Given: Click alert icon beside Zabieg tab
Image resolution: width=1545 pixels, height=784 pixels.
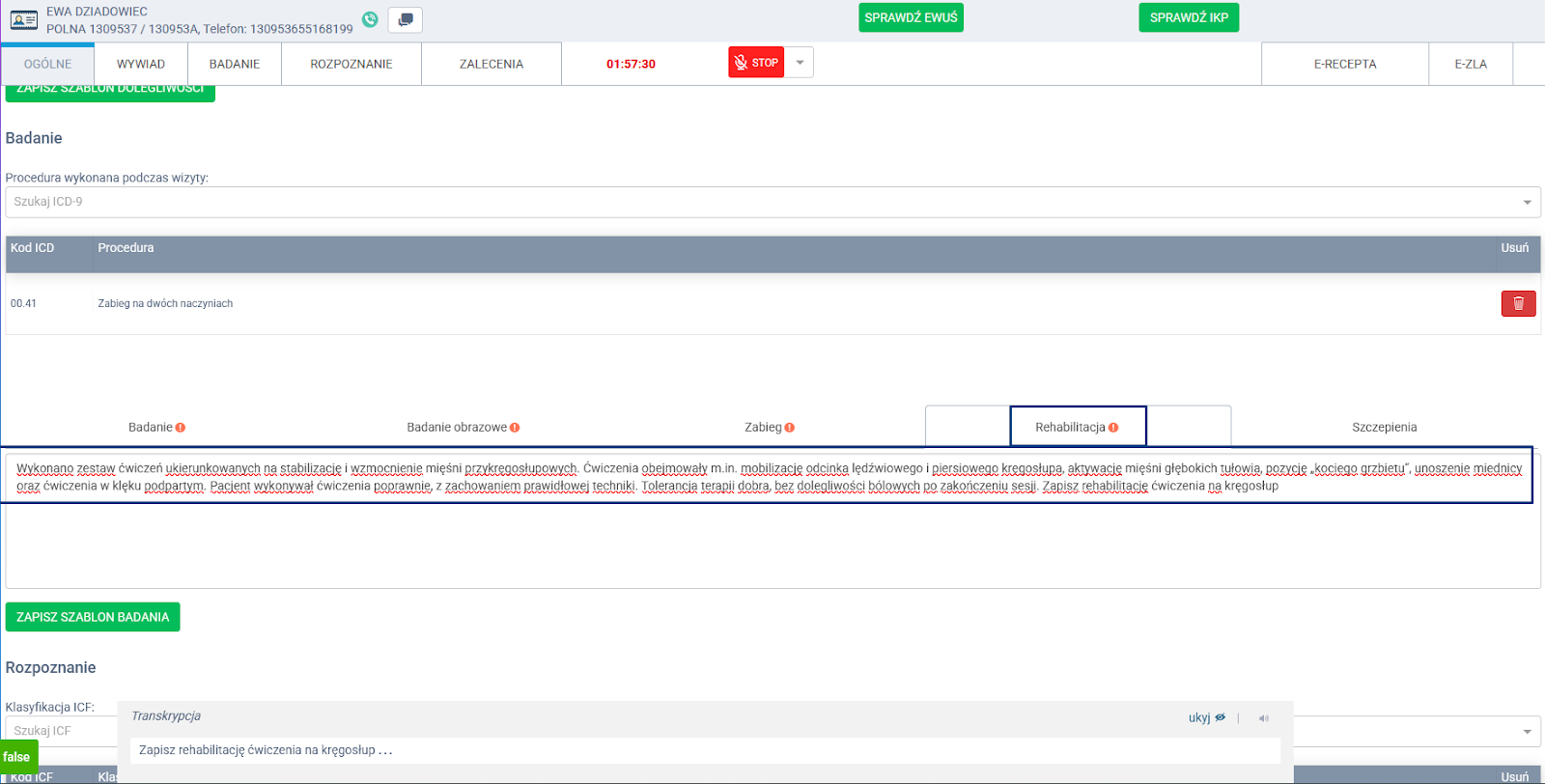Looking at the screenshot, I should click(790, 428).
